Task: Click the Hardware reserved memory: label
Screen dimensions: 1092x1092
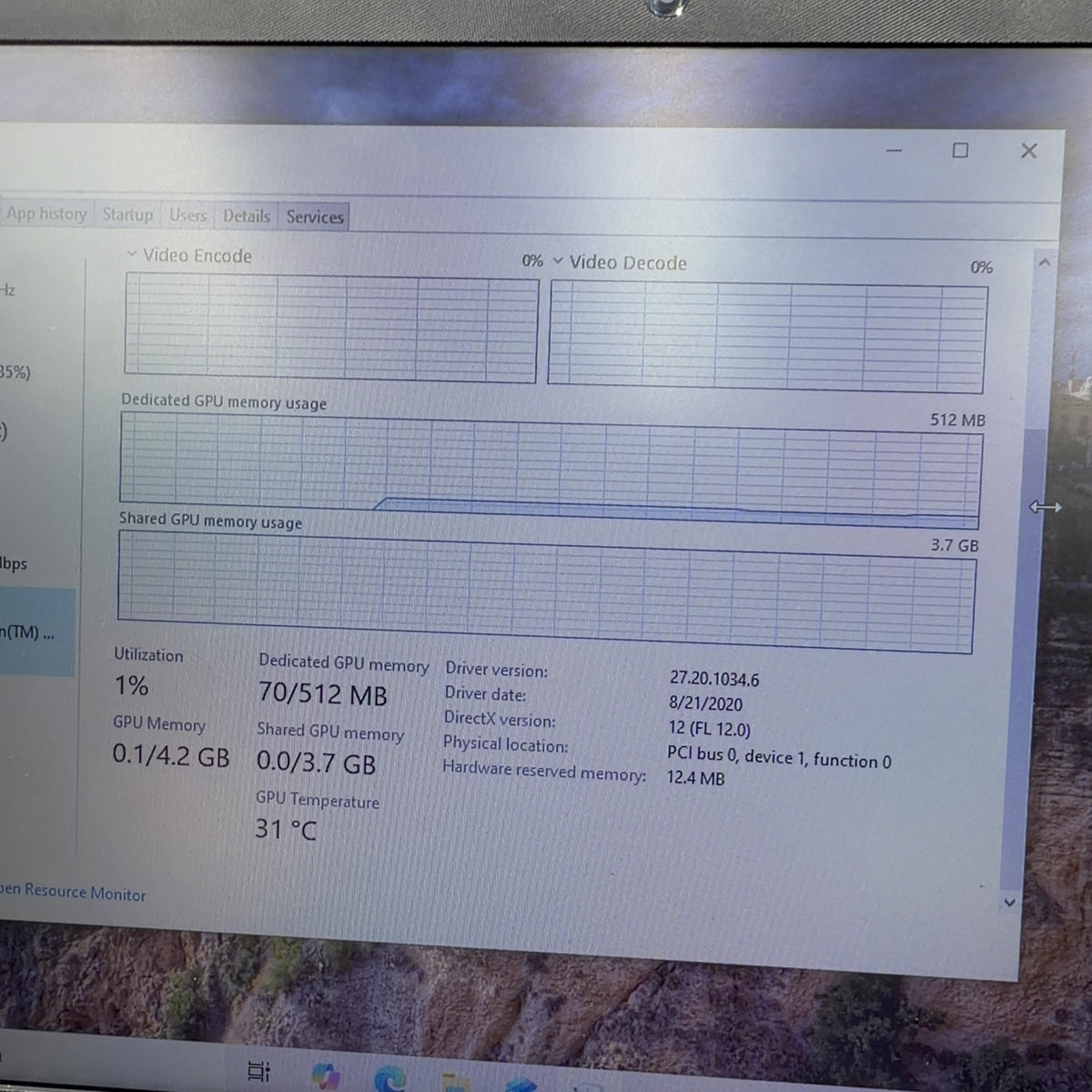Action: [544, 770]
